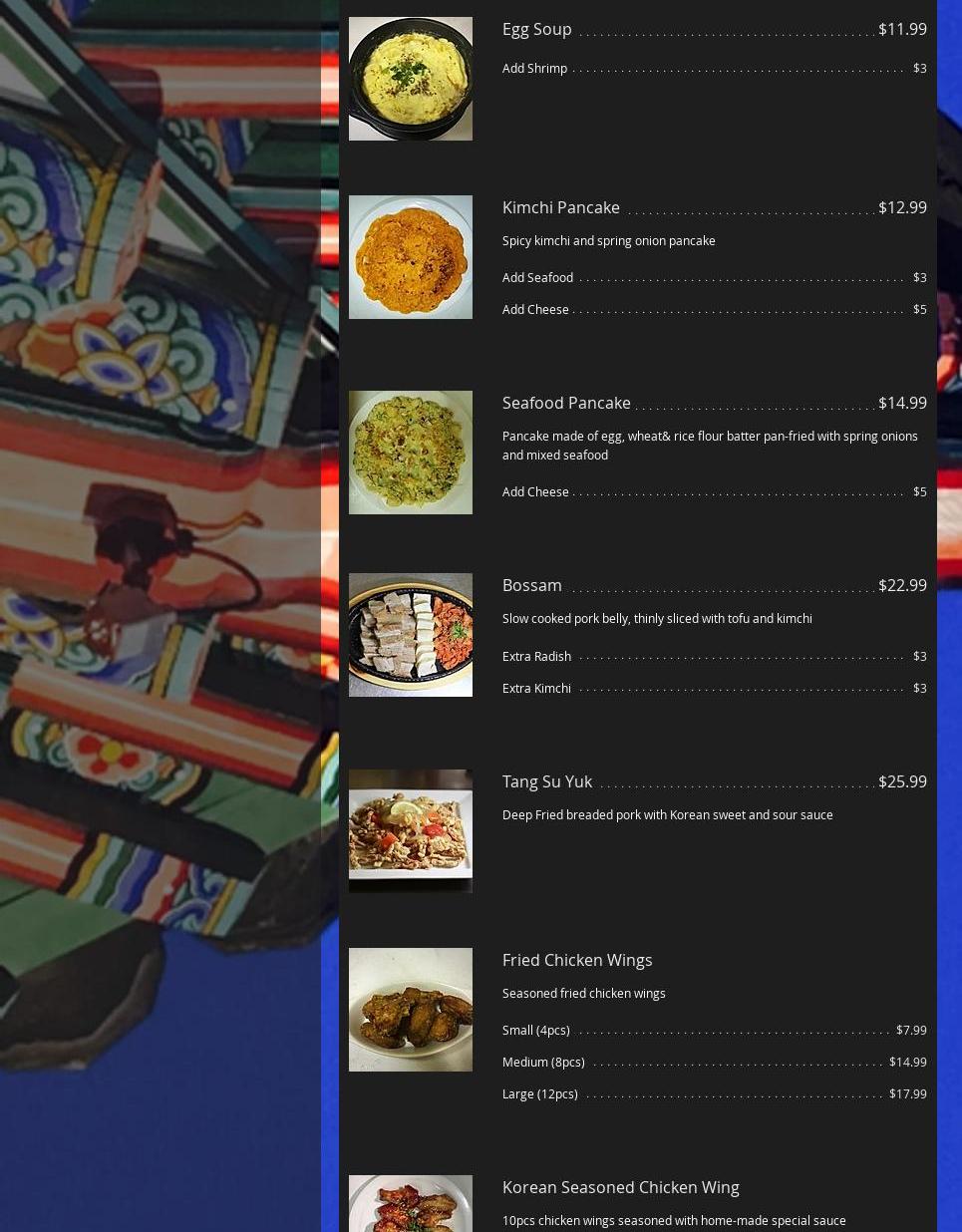Click Tang Su Yuk item name

click(x=547, y=781)
